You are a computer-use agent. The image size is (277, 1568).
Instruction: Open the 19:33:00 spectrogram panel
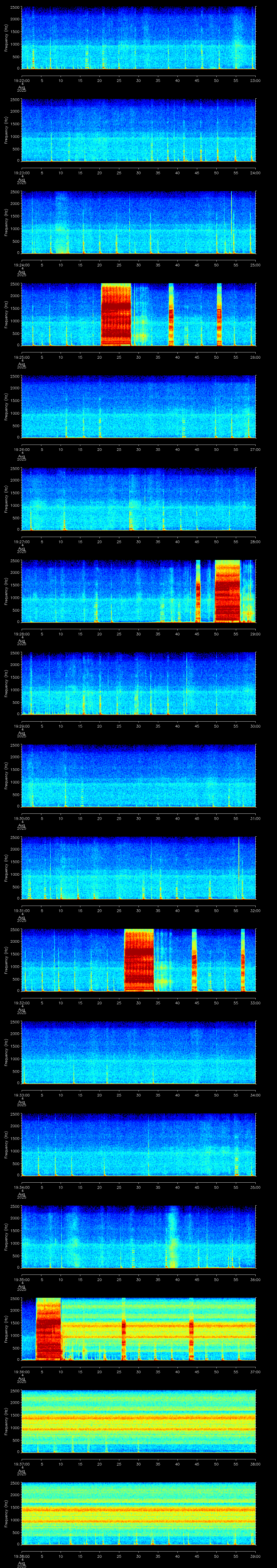[x=138, y=1052]
